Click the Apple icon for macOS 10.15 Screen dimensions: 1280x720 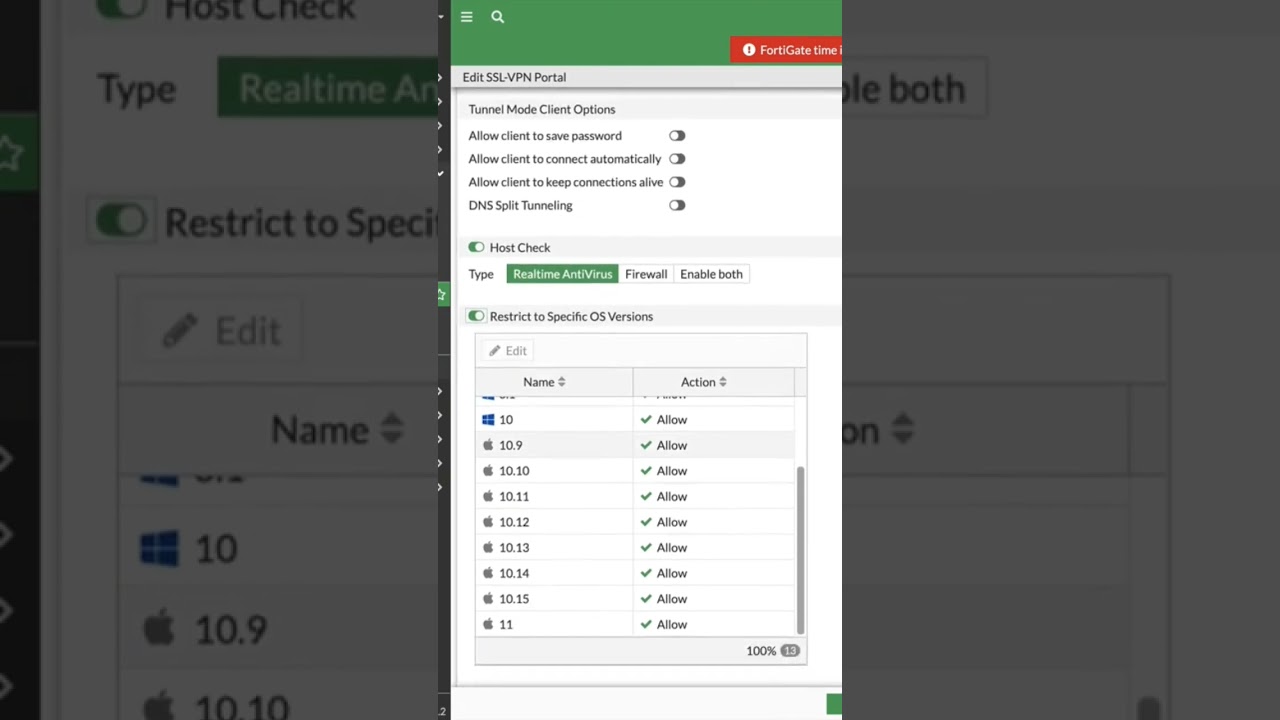coord(488,598)
